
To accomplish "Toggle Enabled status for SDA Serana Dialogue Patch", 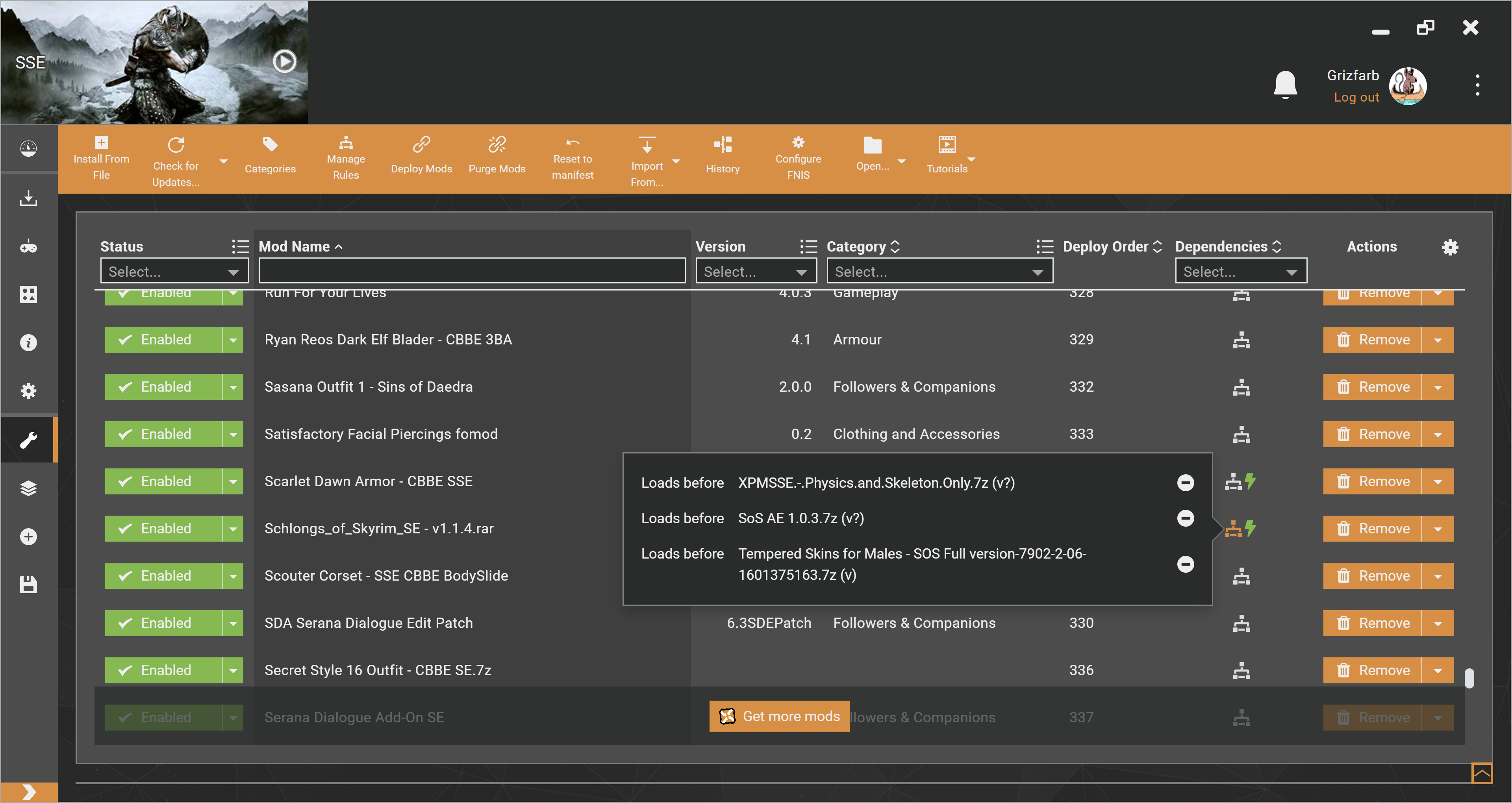I will point(163,623).
